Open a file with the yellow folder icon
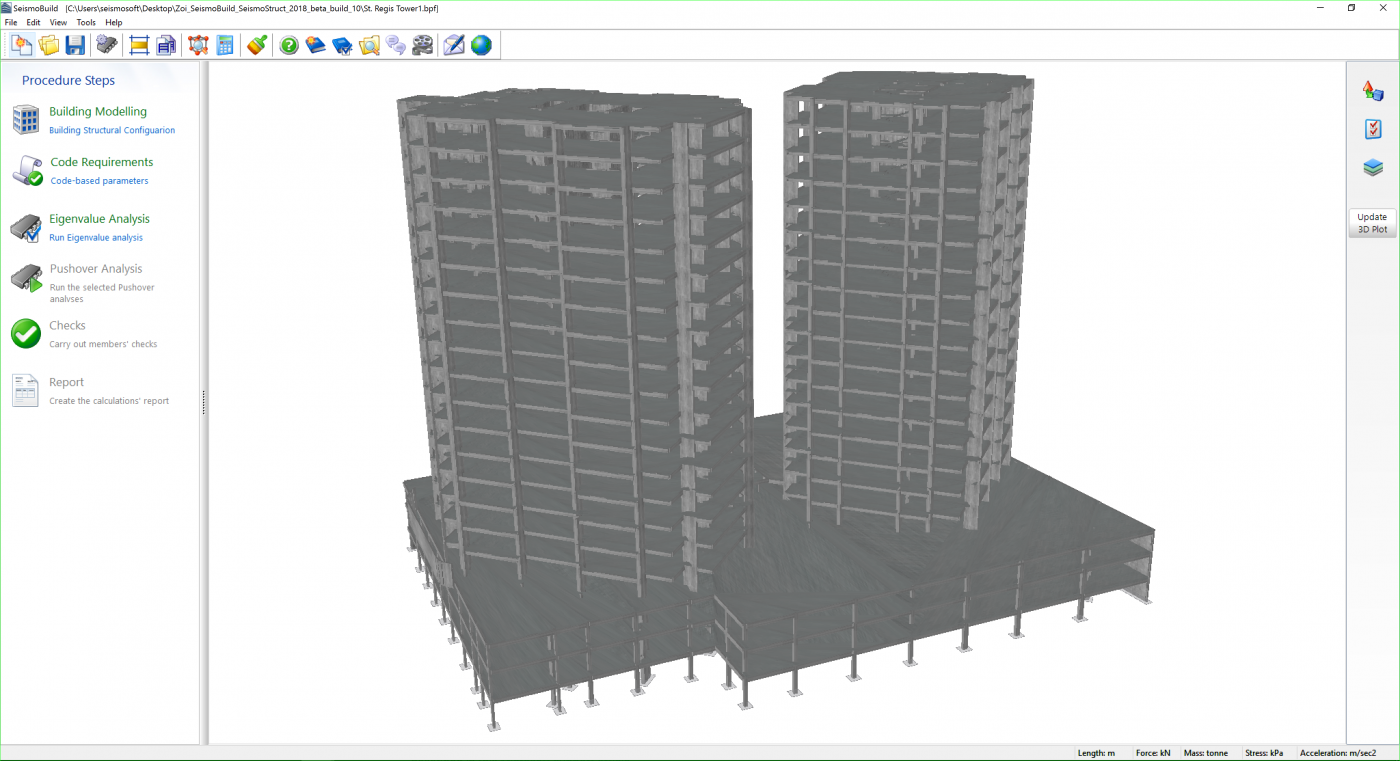 click(x=48, y=45)
